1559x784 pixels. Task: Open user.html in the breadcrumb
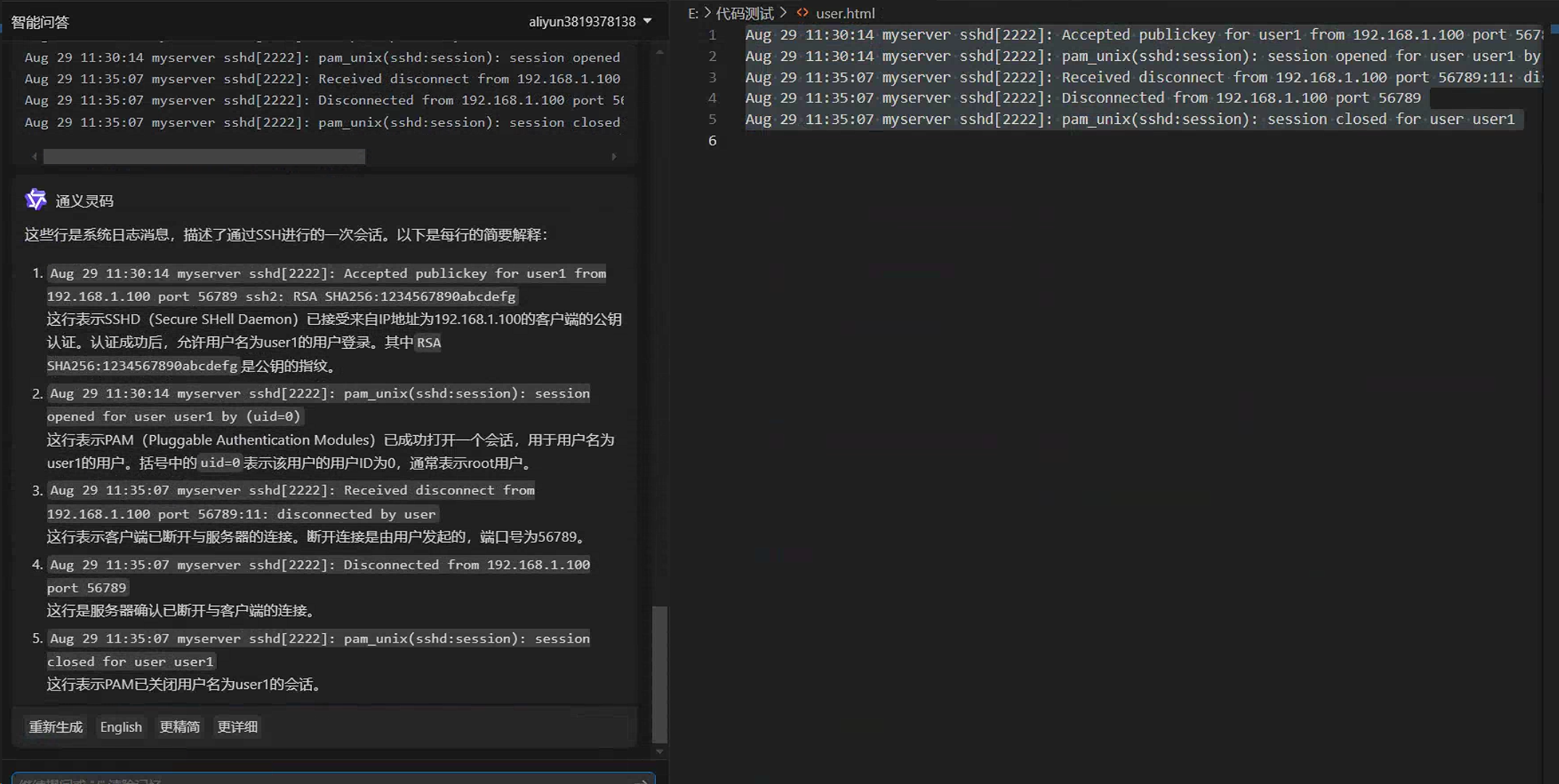844,13
